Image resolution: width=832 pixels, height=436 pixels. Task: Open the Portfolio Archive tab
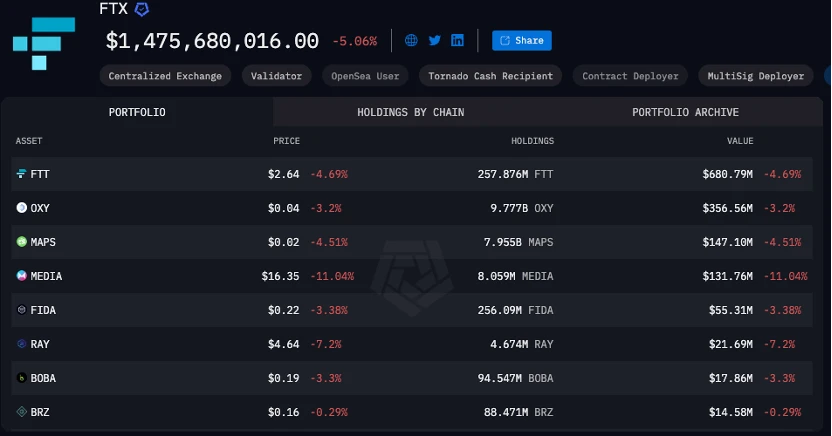click(x=685, y=112)
